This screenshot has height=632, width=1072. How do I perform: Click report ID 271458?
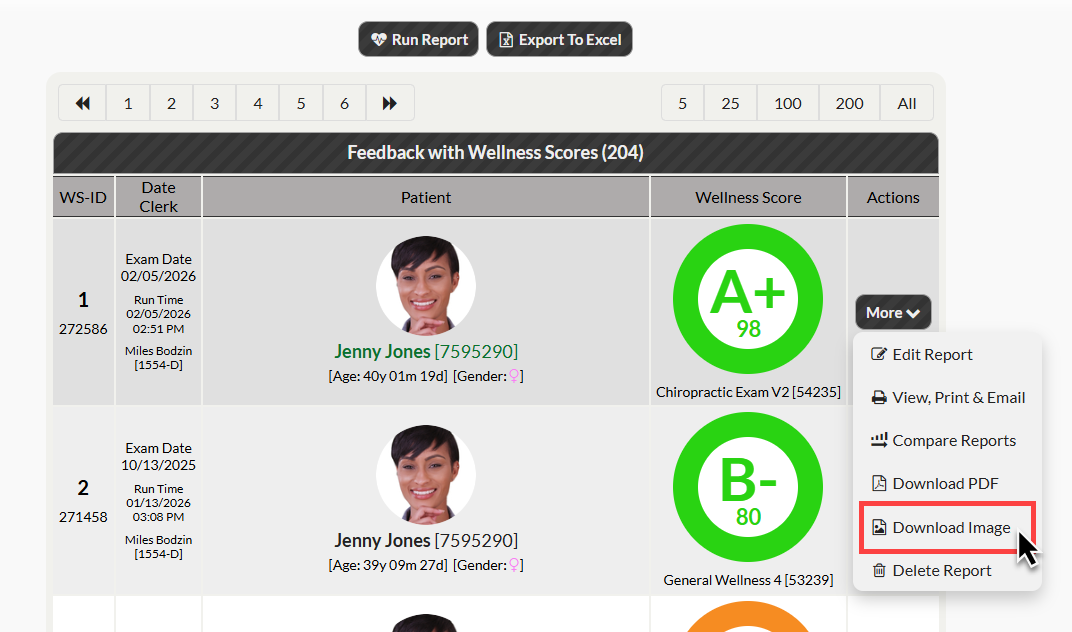(x=83, y=517)
